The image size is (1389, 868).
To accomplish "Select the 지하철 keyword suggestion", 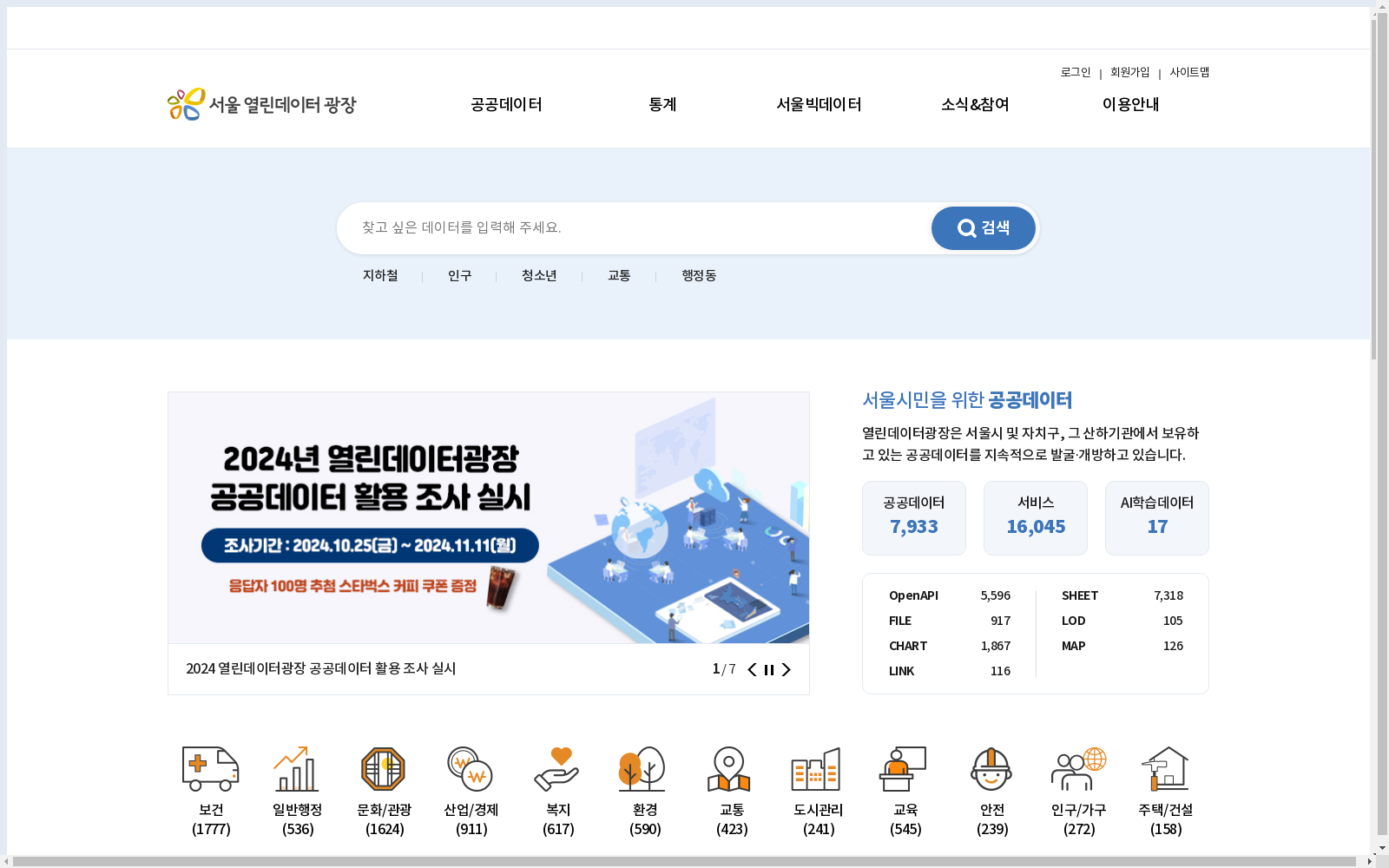I will click(x=380, y=275).
